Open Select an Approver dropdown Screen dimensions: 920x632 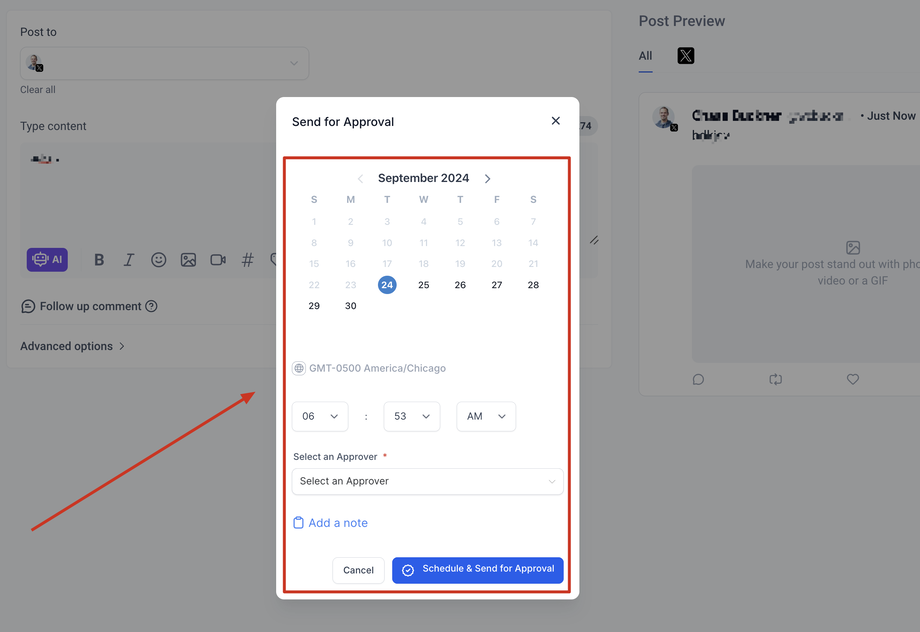point(427,481)
